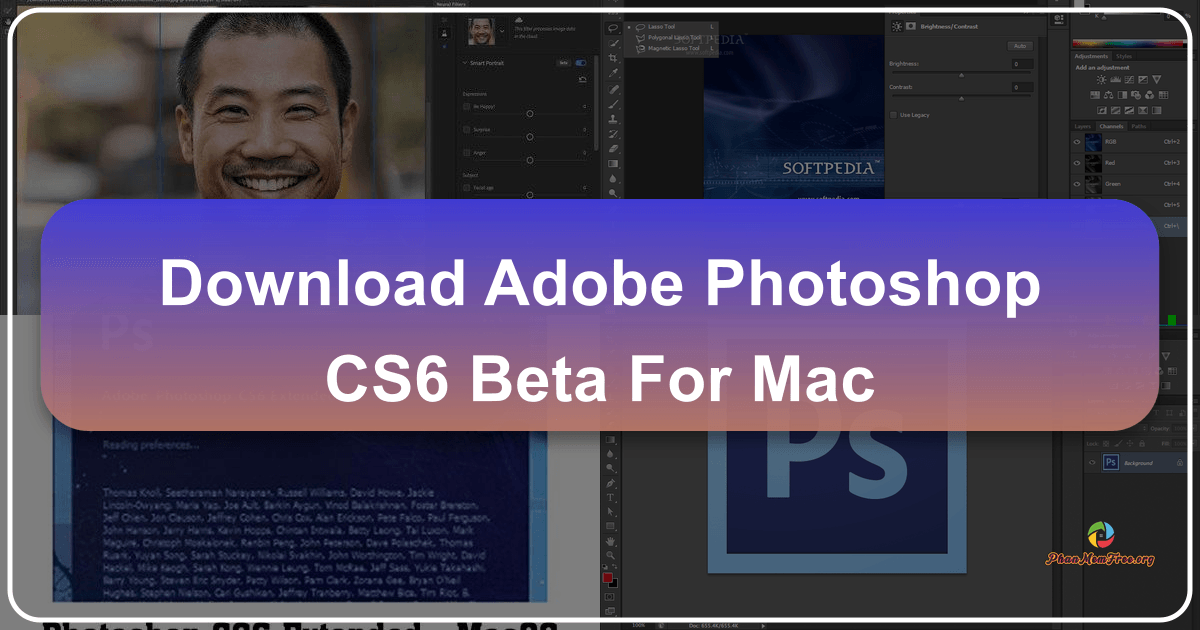Hide the Red channel using its eye icon
Image resolution: width=1200 pixels, height=630 pixels.
click(x=1077, y=163)
